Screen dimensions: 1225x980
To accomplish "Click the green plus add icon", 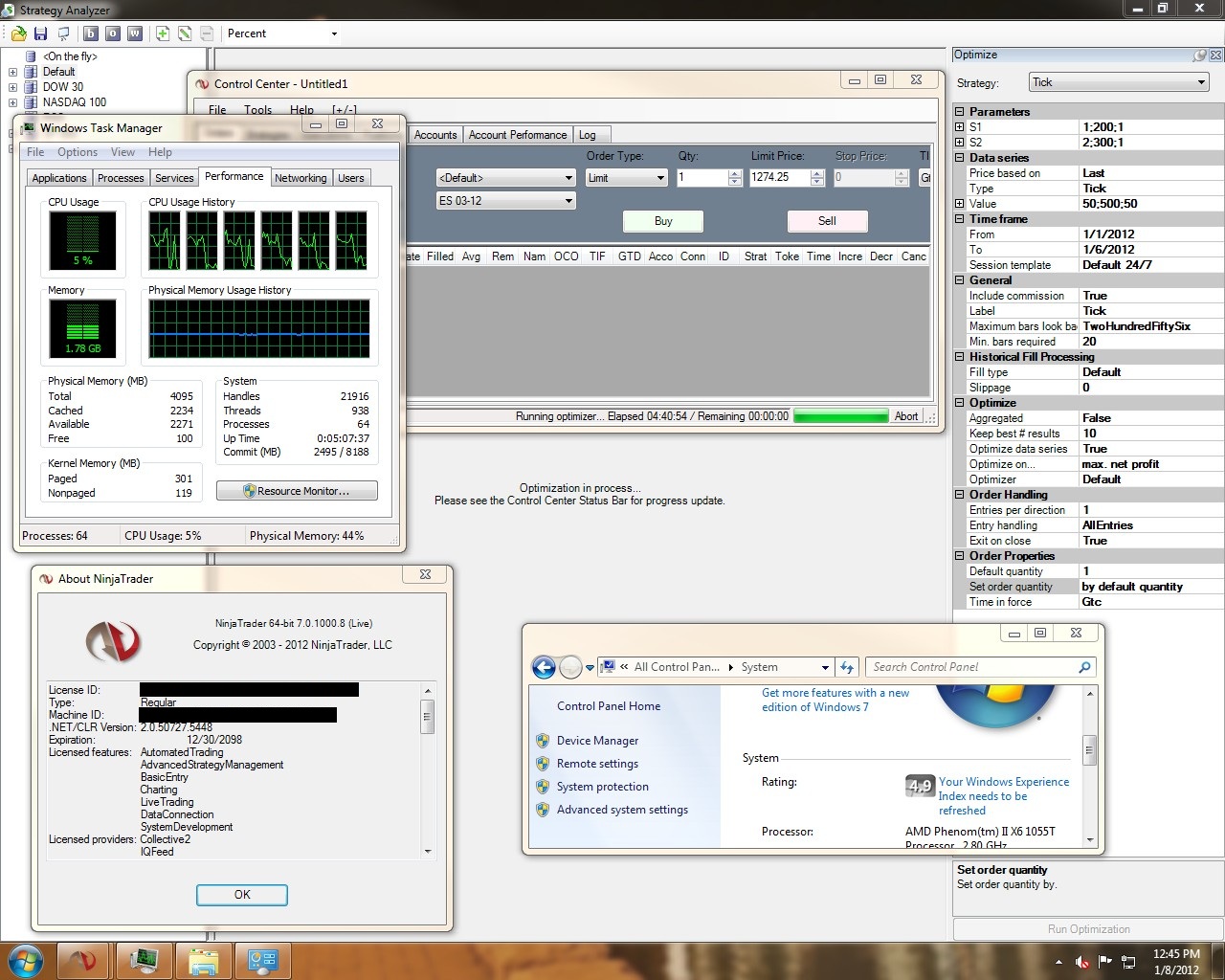I will pos(163,33).
